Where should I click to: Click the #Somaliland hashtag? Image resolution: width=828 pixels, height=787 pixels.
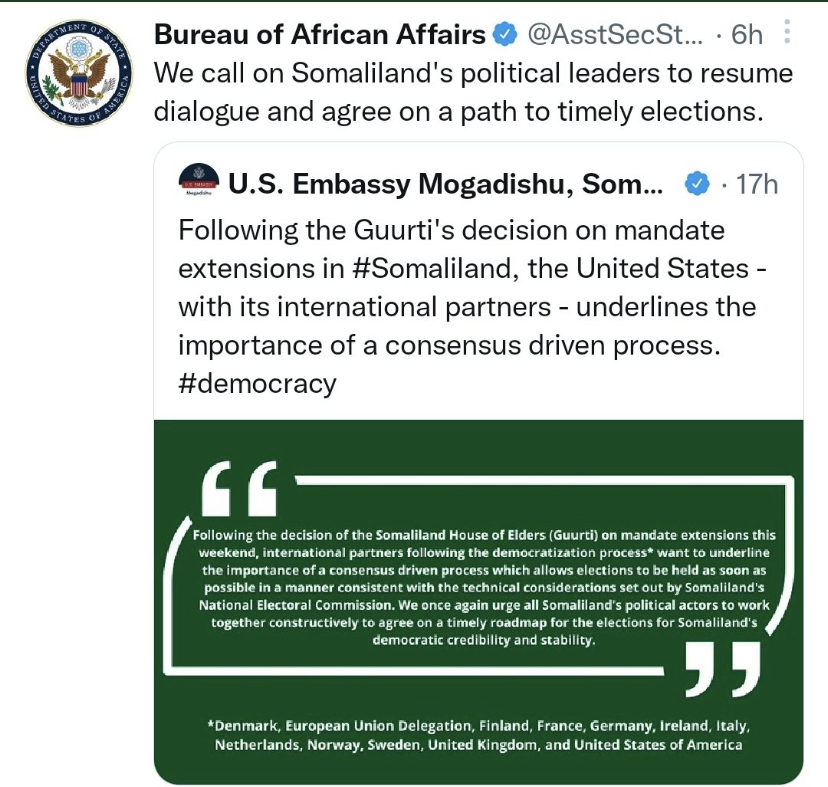[x=432, y=268]
